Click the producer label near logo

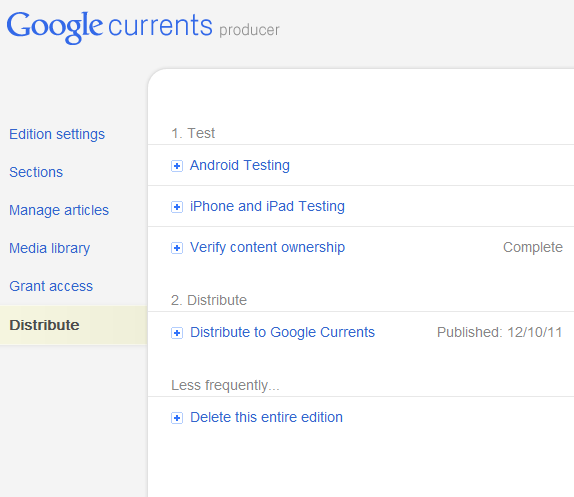[249, 30]
